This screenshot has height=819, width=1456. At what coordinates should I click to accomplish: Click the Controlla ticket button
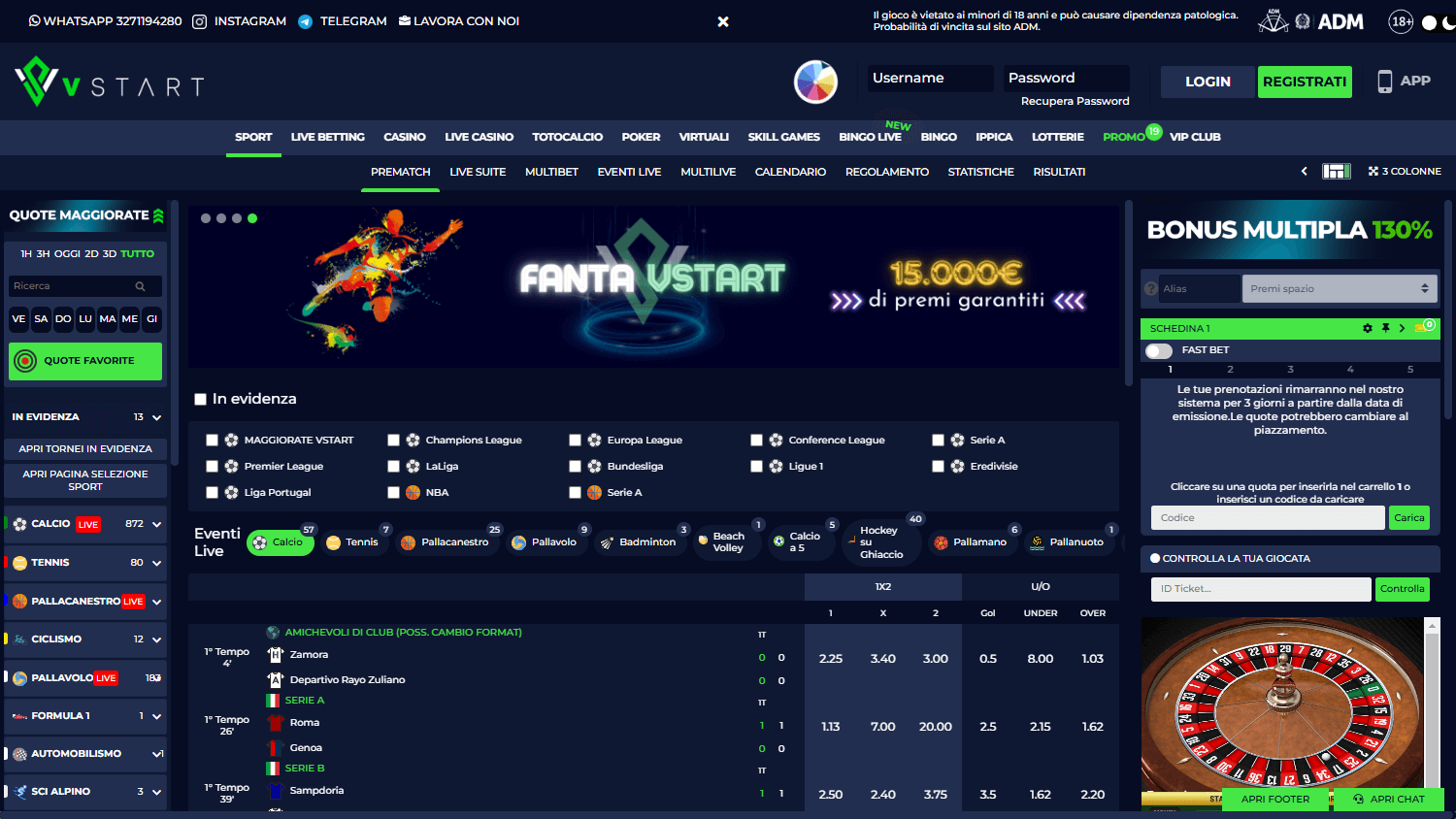pyautogui.click(x=1403, y=589)
